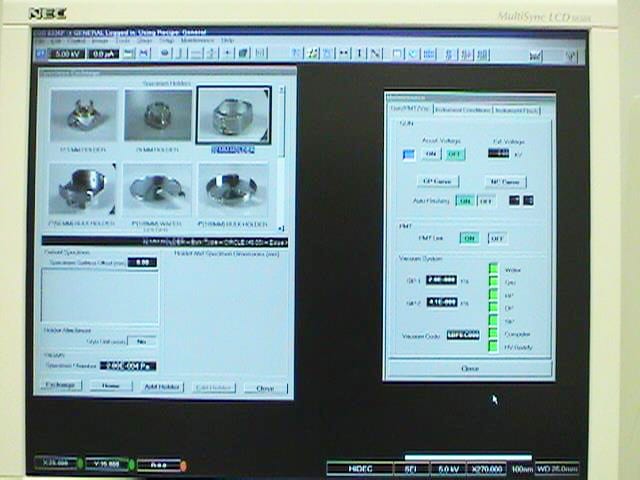The height and width of the screenshot is (480, 640).
Task: Close the Specimen Holder window via Close button
Action: click(265, 389)
